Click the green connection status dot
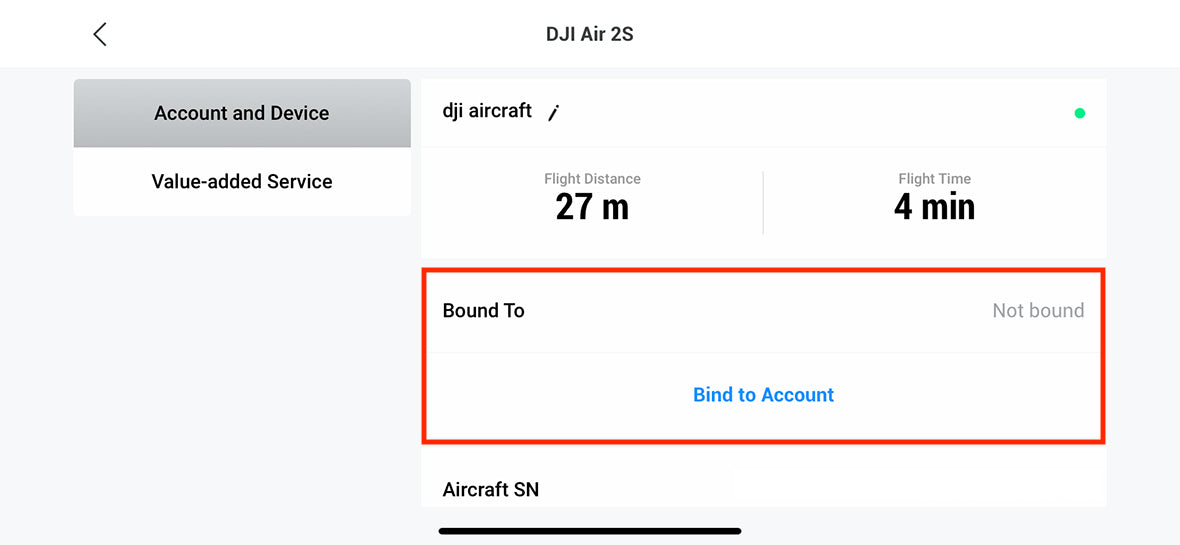 click(x=1079, y=113)
